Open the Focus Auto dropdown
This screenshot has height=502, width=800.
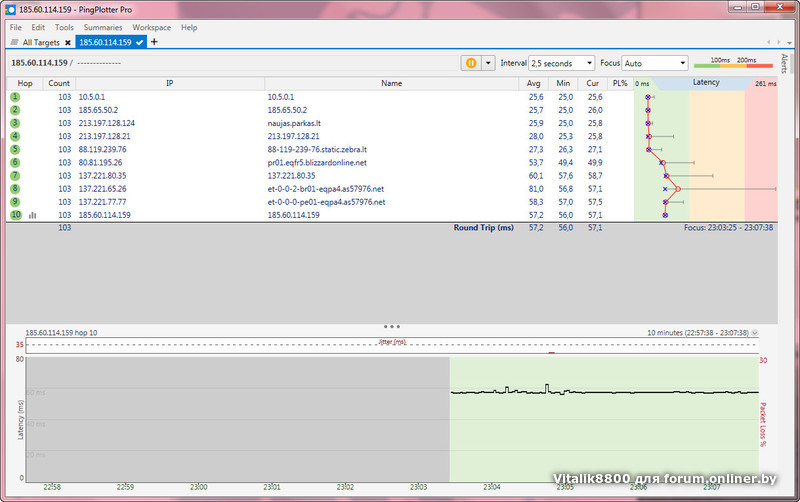(x=654, y=63)
